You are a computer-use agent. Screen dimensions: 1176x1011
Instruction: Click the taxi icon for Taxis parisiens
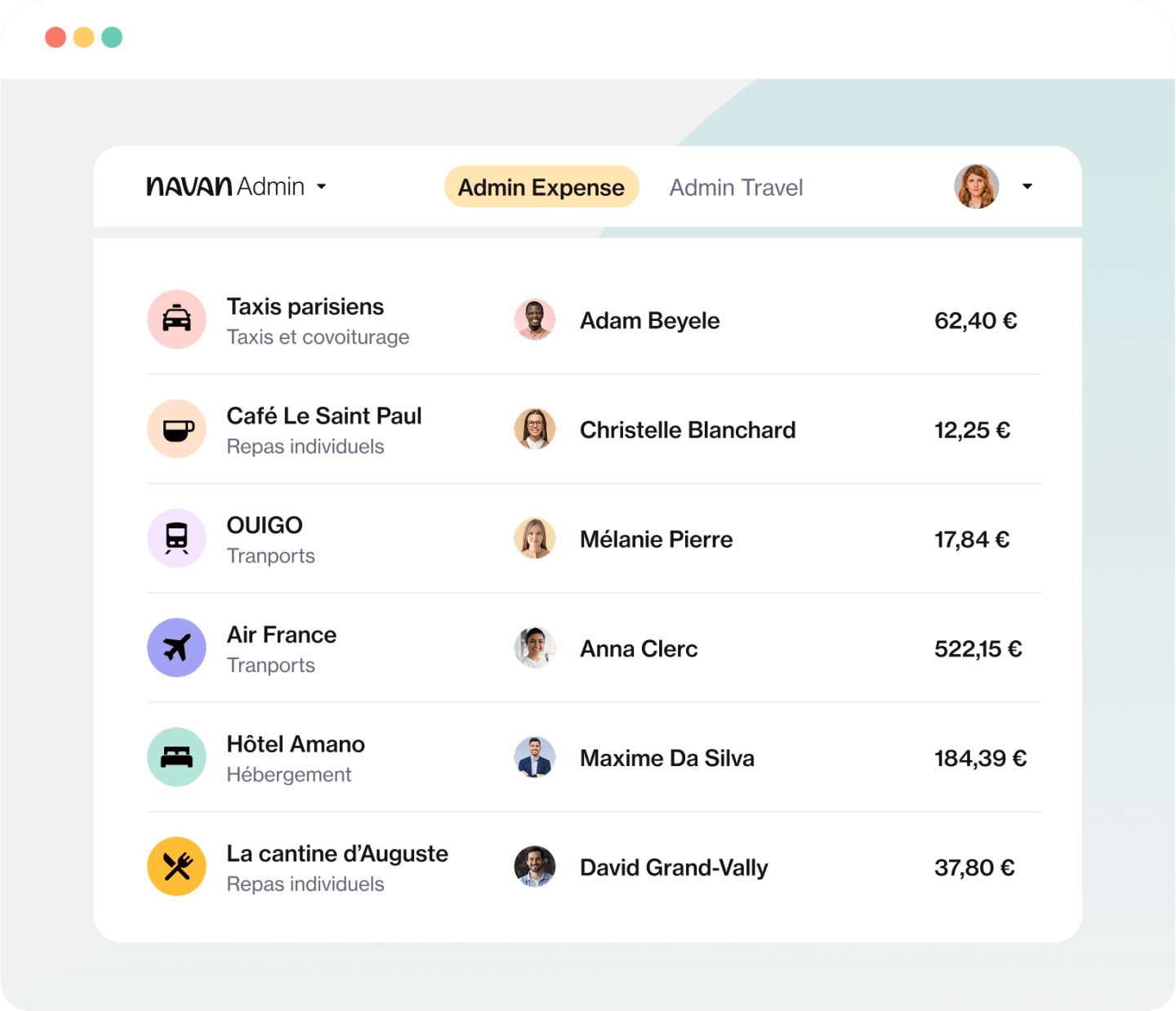pos(176,319)
